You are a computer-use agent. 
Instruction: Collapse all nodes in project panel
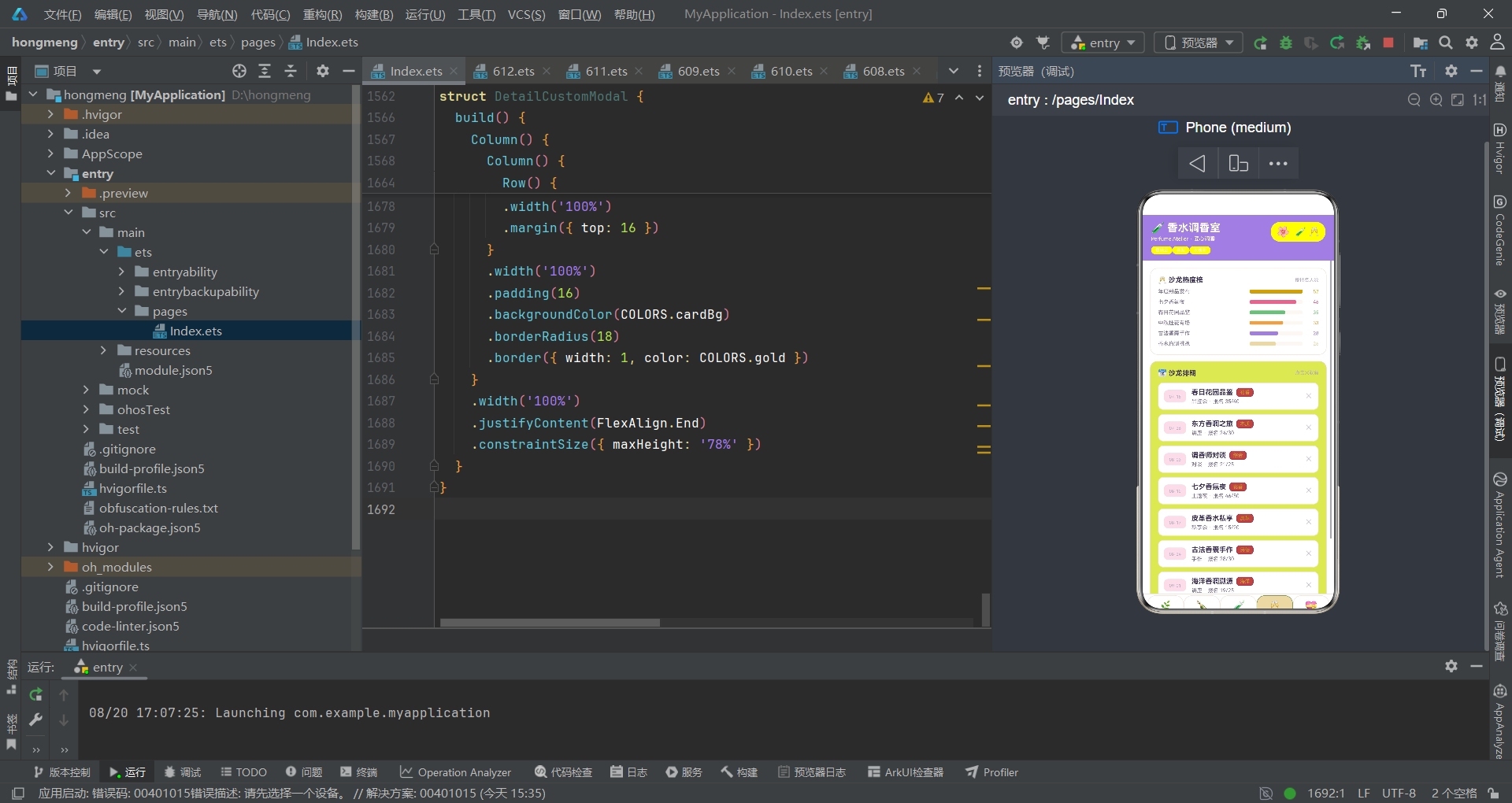(291, 71)
